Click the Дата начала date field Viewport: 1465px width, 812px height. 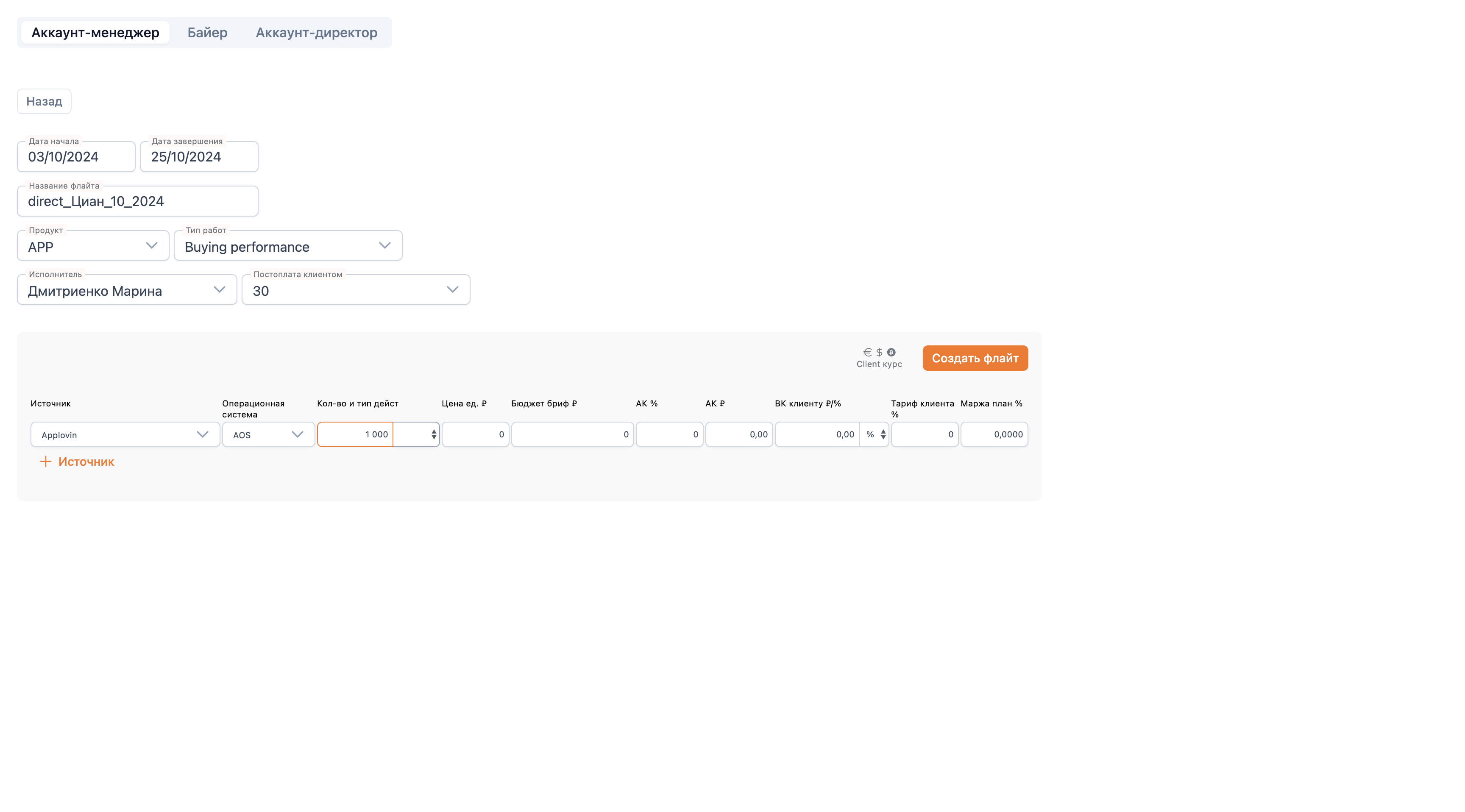(76, 156)
